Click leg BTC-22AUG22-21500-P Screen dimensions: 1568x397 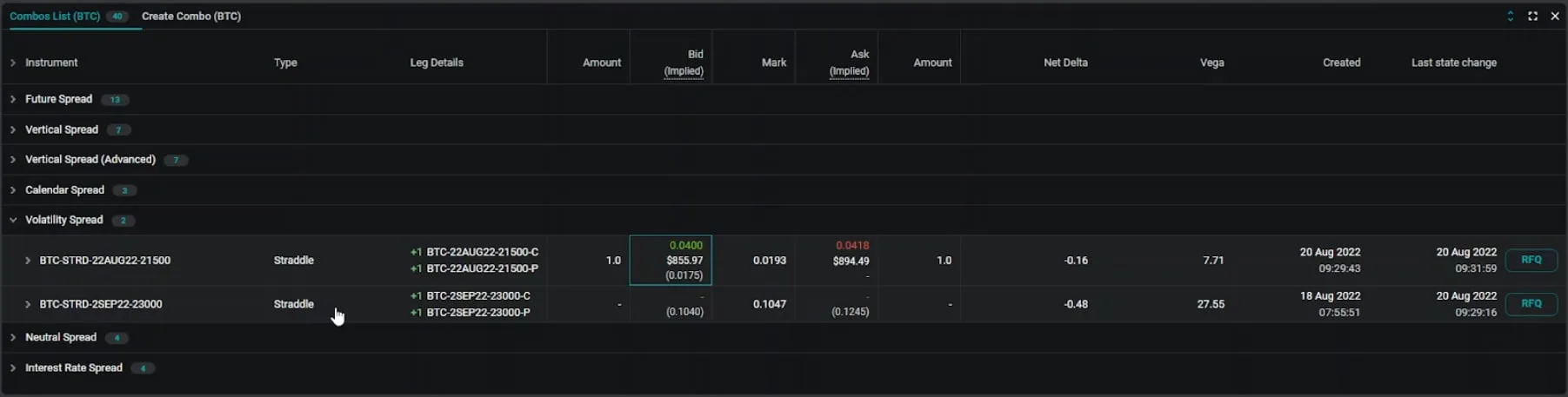click(x=483, y=268)
